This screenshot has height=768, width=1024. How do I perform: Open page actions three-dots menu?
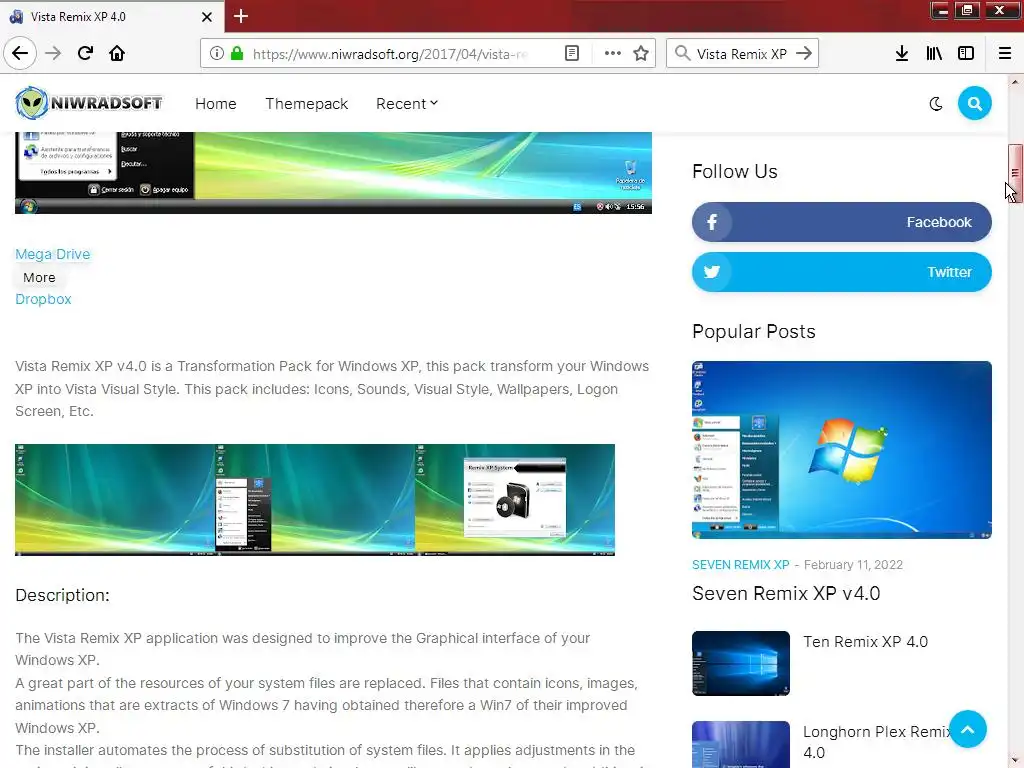(613, 54)
